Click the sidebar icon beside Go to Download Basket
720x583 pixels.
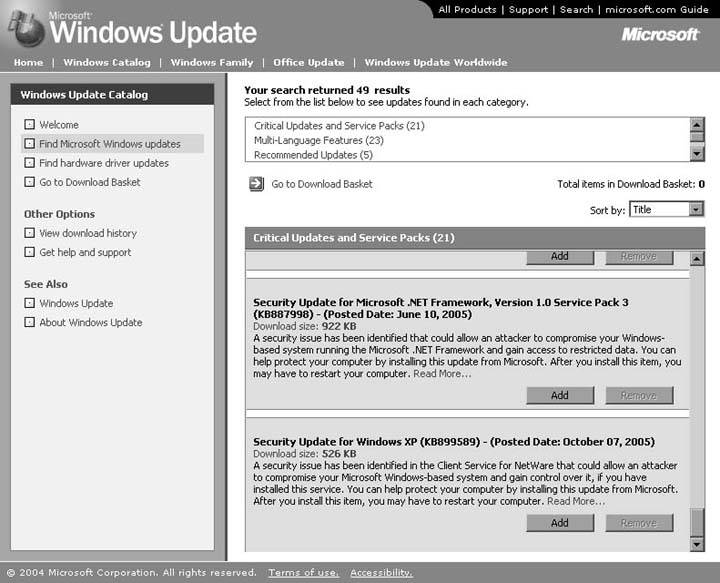coord(29,182)
